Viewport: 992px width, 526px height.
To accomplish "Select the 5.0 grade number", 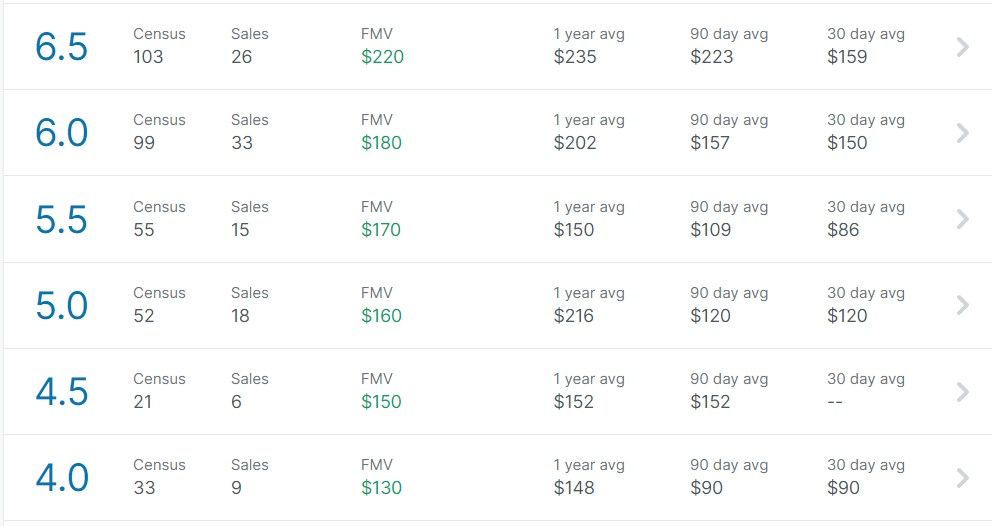I will [x=61, y=306].
